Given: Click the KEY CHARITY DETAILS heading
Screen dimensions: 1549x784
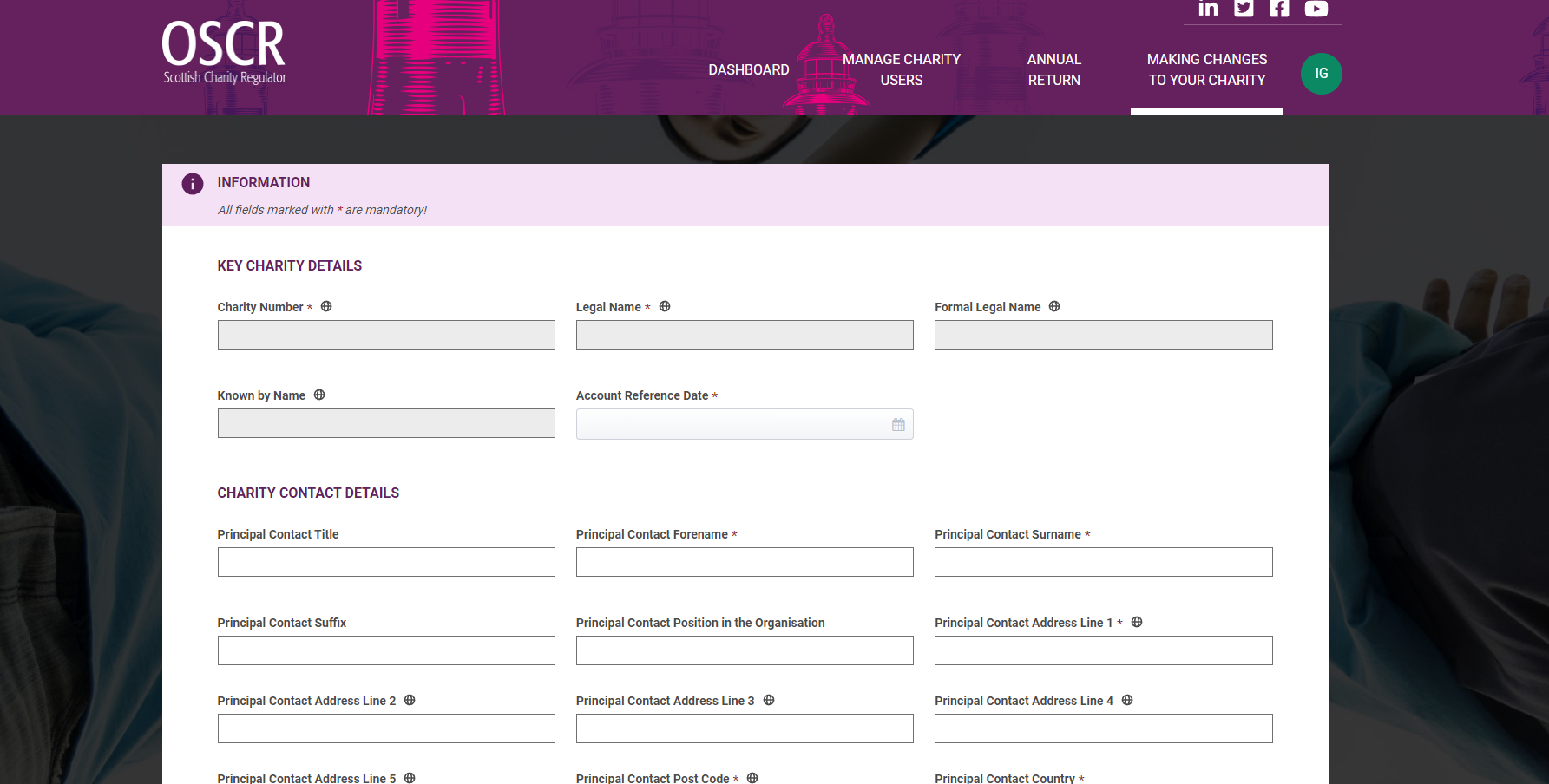Looking at the screenshot, I should tap(290, 265).
